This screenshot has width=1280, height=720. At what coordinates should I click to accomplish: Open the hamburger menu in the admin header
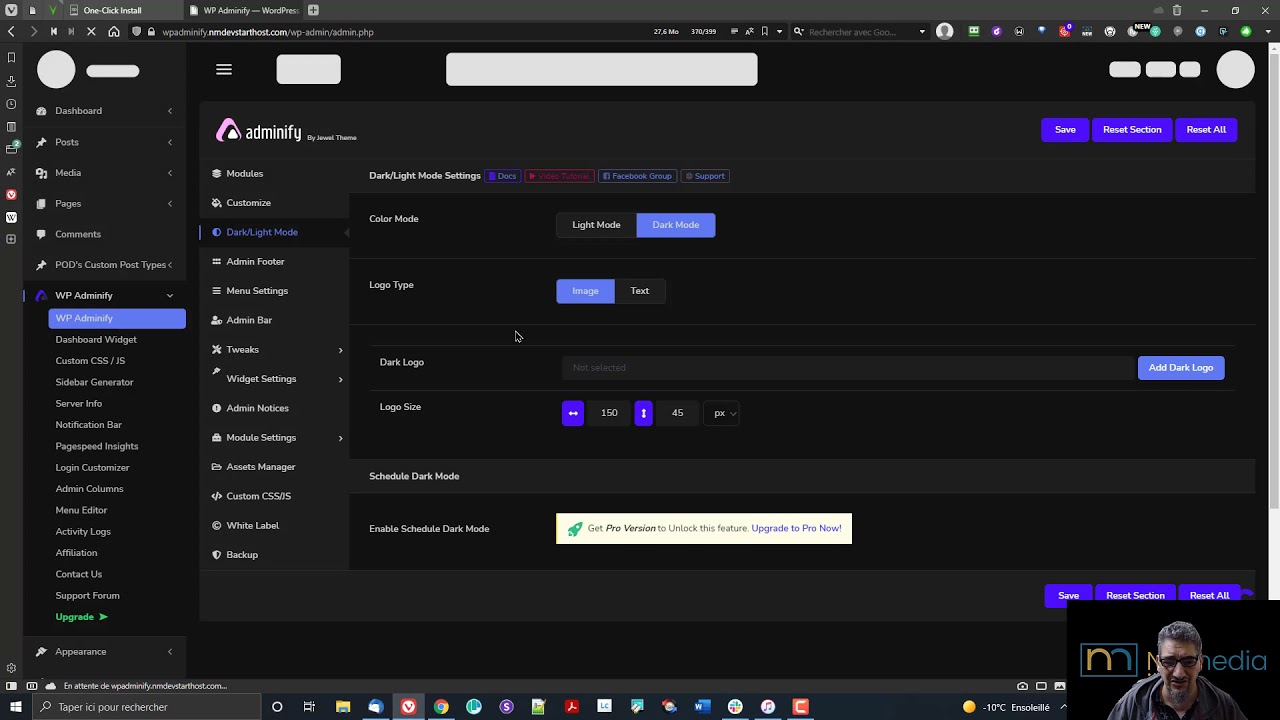coord(224,69)
